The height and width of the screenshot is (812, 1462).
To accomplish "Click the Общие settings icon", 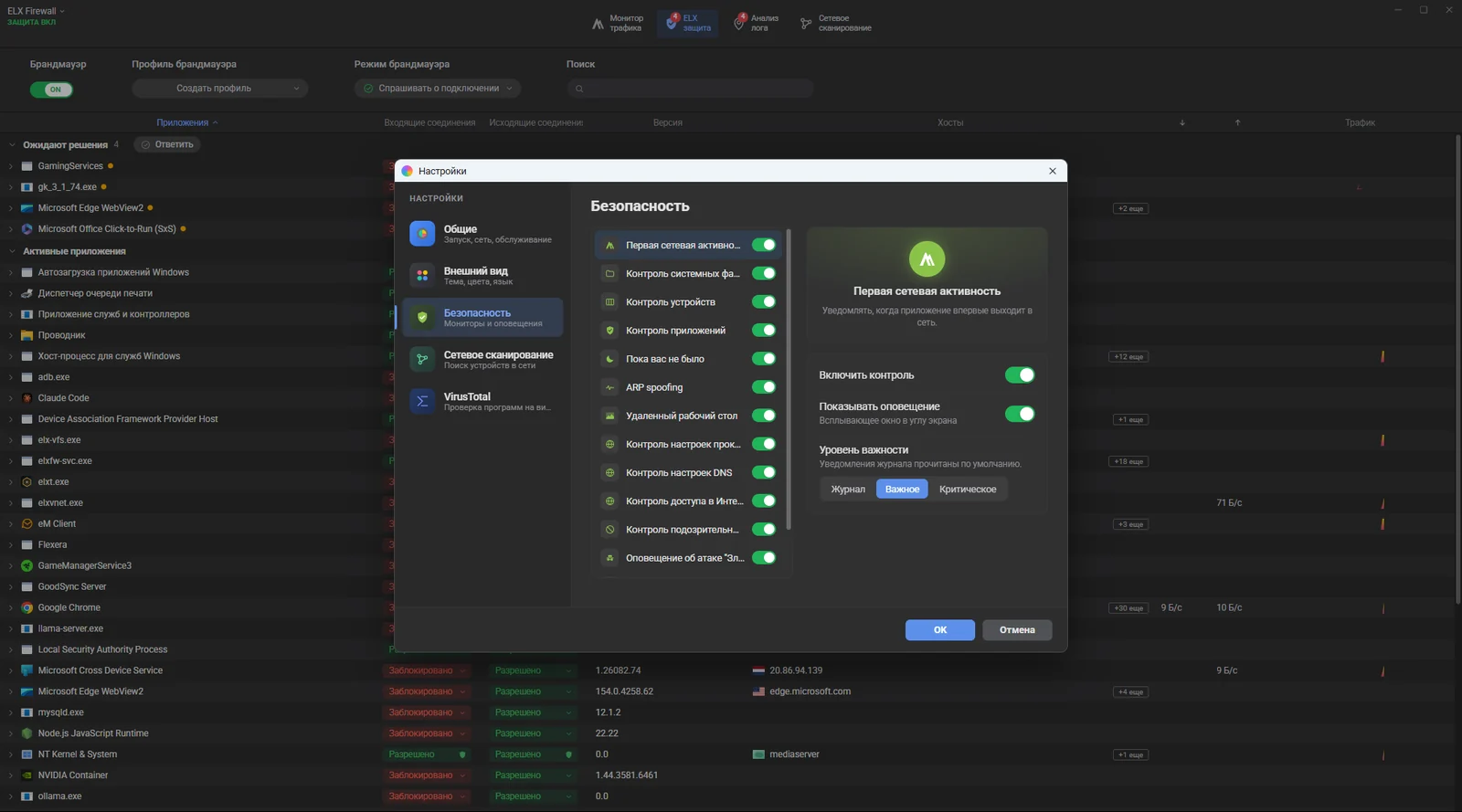I will (x=422, y=234).
